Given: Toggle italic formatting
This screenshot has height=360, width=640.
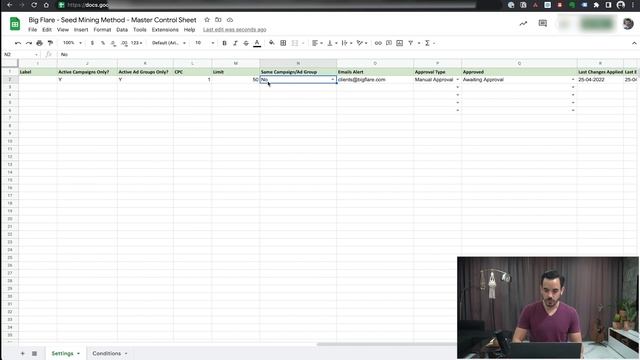Looking at the screenshot, I should [x=235, y=43].
